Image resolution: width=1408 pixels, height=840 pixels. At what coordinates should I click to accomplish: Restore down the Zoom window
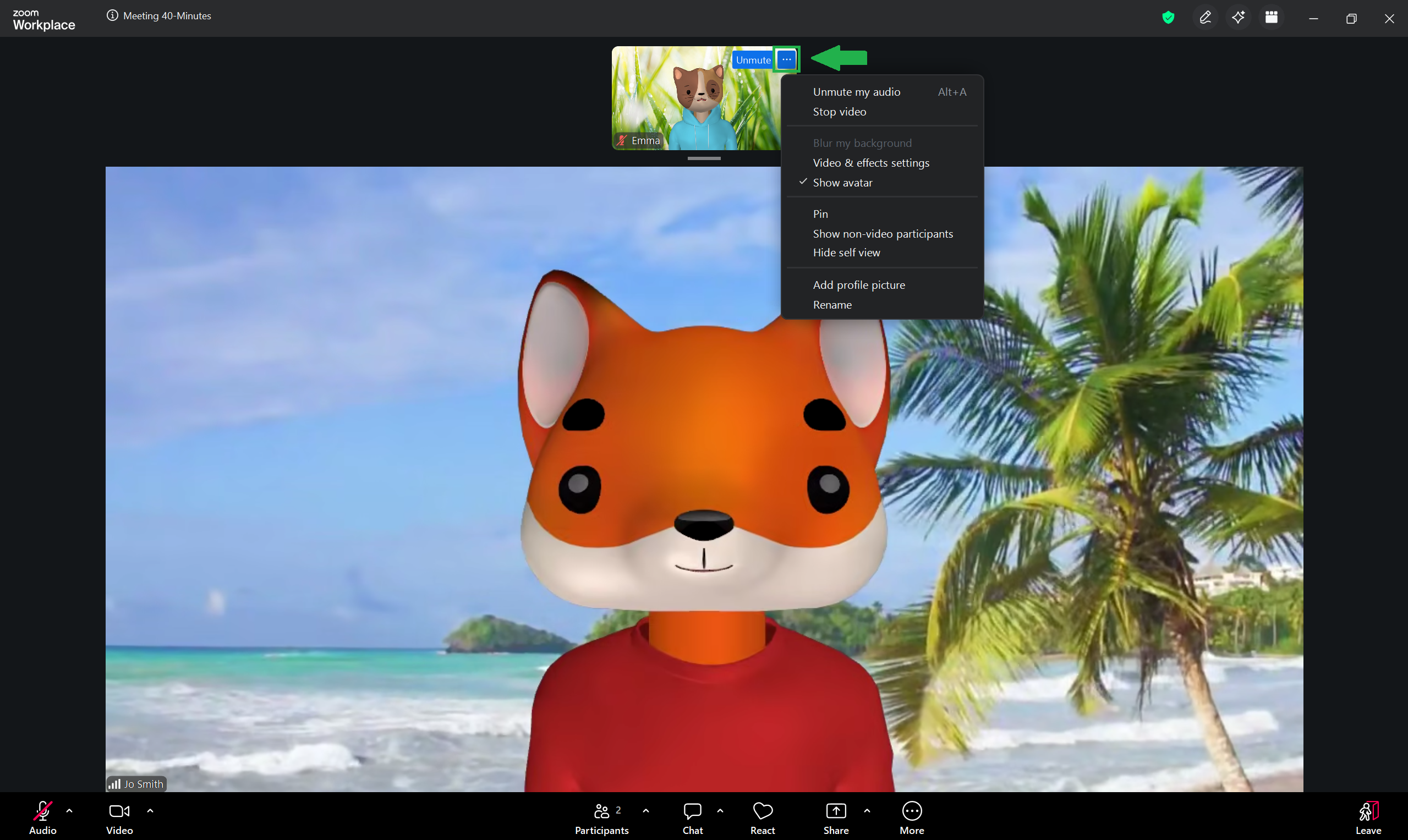(1351, 19)
